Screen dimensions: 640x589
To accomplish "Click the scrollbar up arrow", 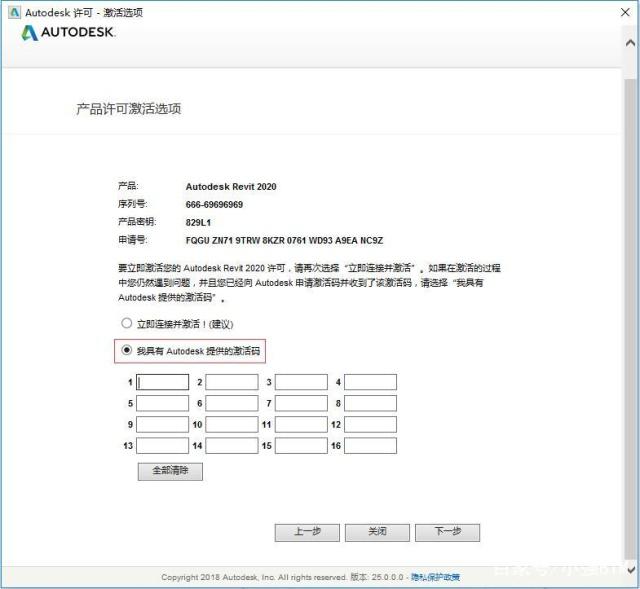I will [x=630, y=43].
